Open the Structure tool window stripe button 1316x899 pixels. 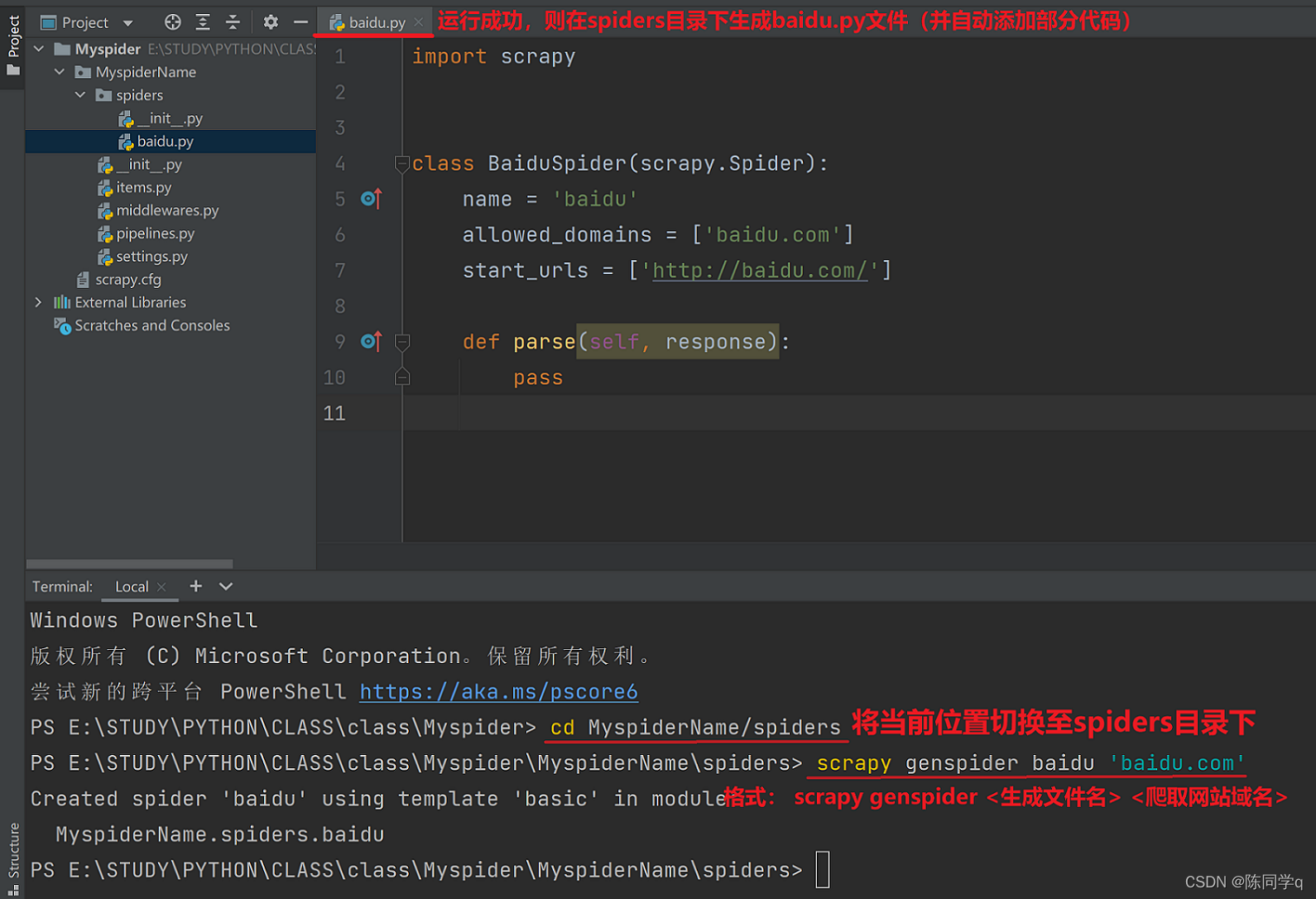point(12,858)
